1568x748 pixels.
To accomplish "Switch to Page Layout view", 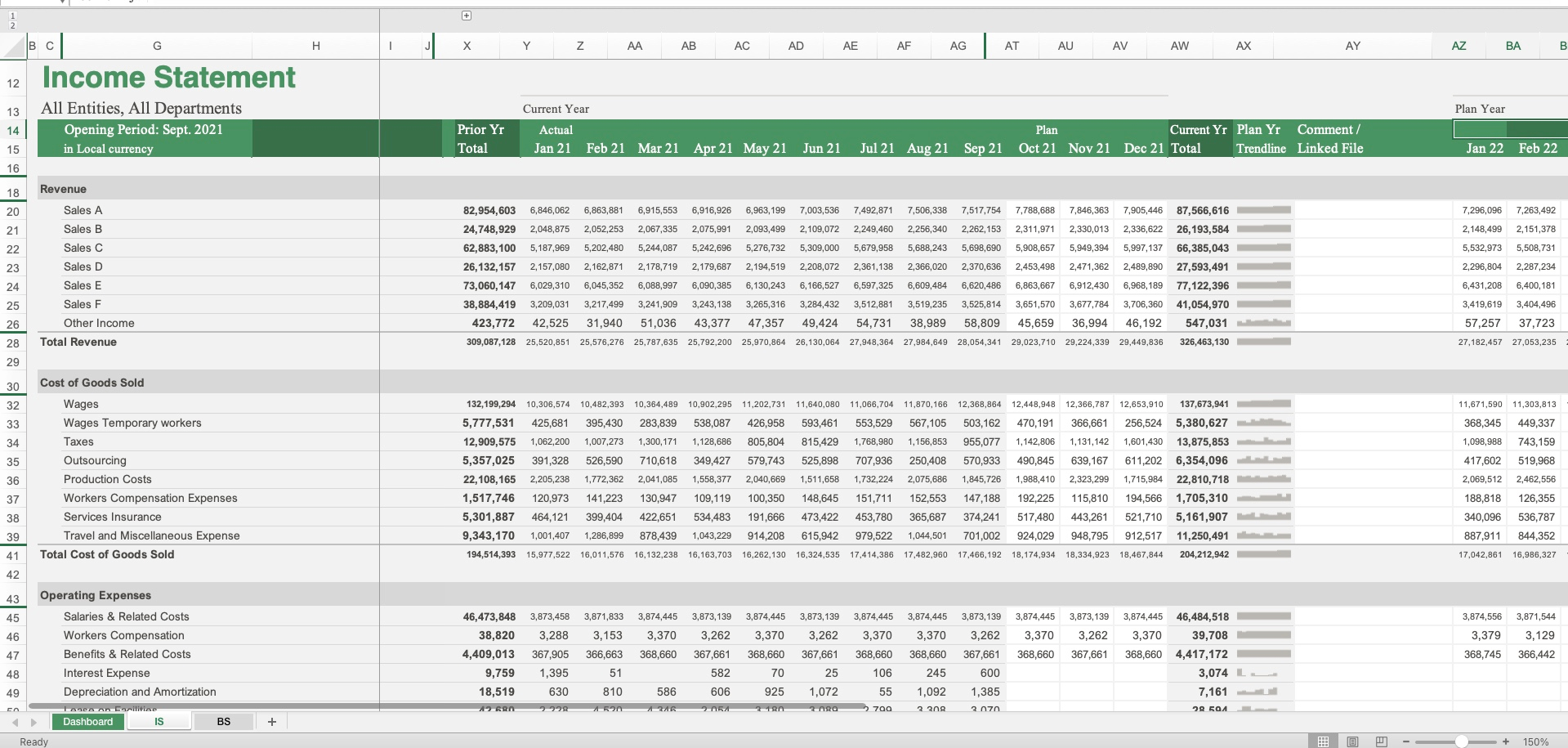I will point(1353,741).
